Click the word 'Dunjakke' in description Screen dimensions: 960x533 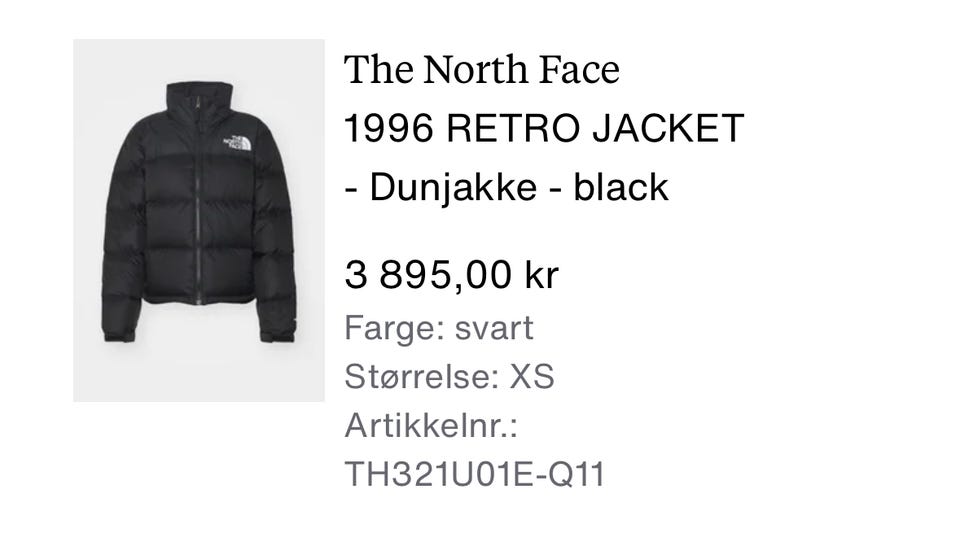point(453,188)
